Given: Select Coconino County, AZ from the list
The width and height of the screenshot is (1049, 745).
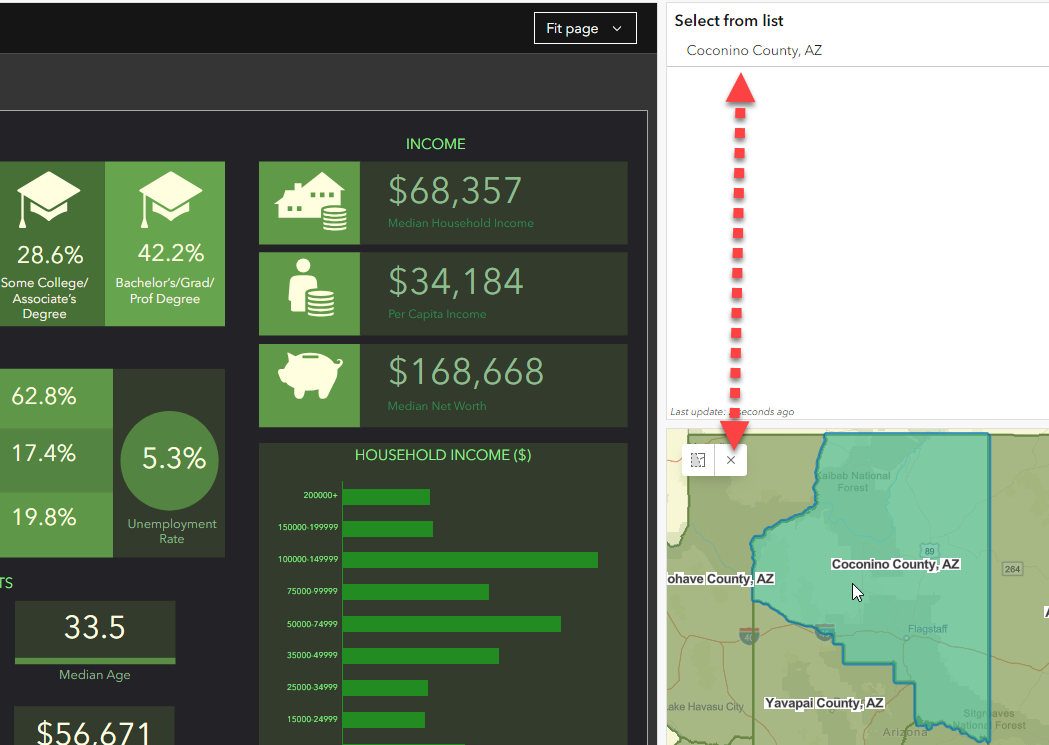Looking at the screenshot, I should [x=753, y=50].
